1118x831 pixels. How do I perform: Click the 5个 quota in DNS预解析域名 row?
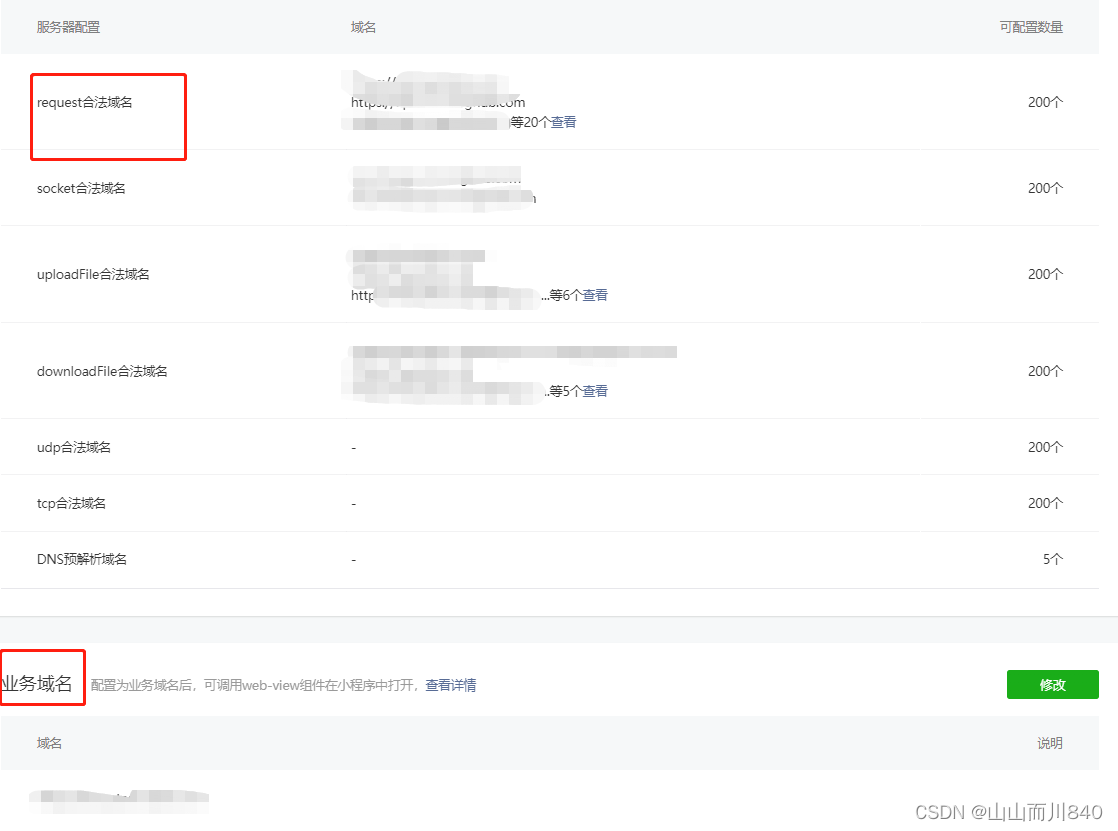coord(1052,559)
